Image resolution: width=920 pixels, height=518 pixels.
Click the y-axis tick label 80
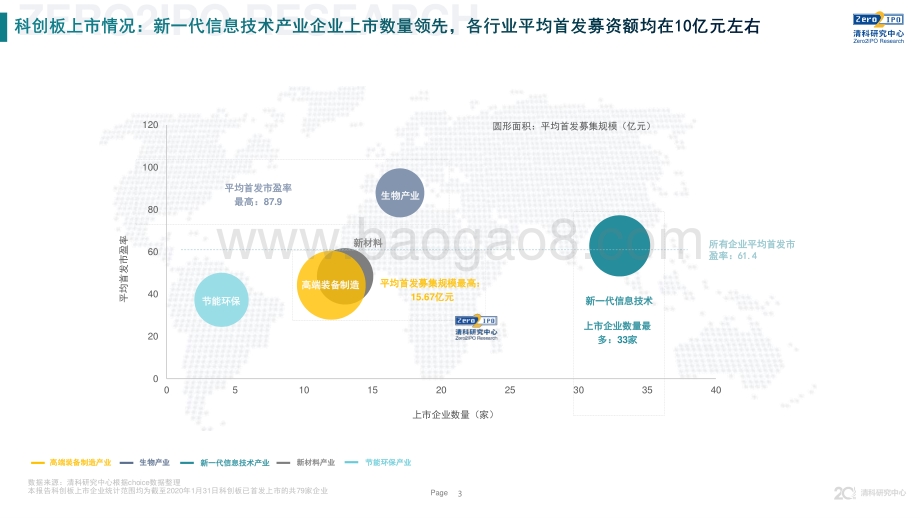[x=153, y=209]
